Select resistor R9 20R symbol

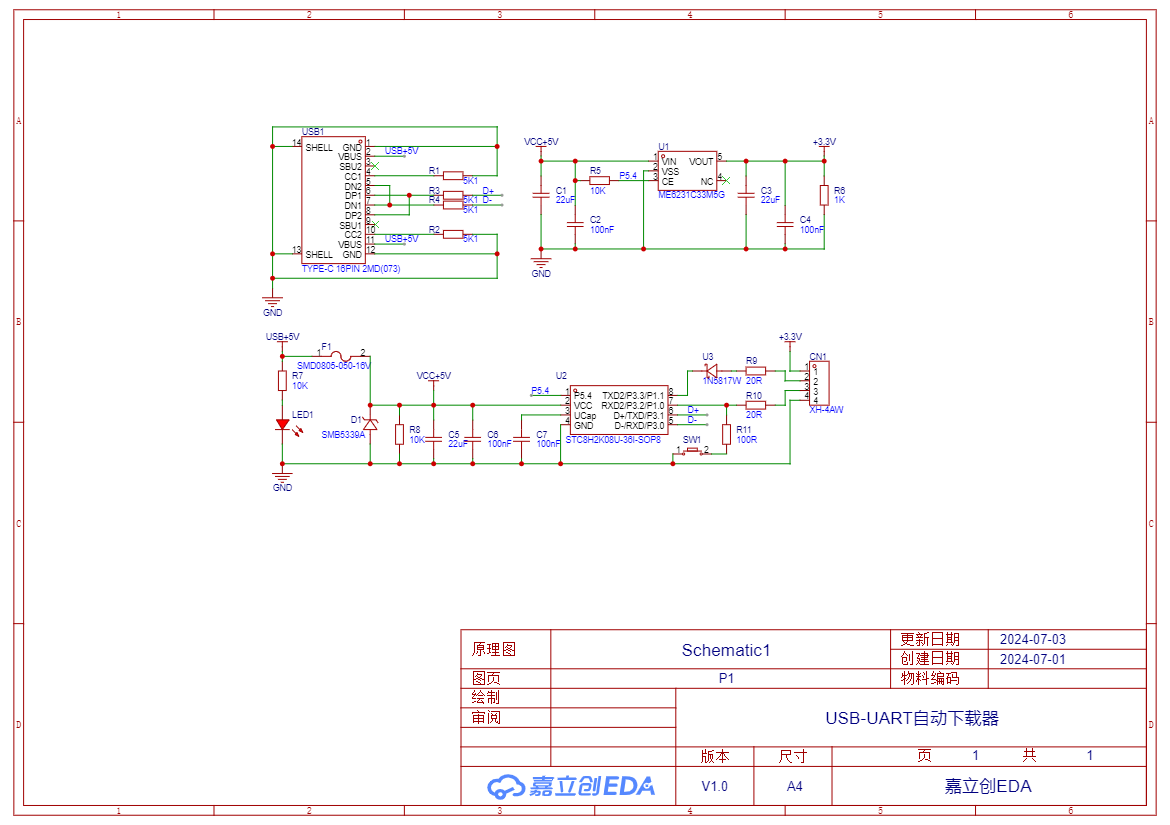click(755, 371)
